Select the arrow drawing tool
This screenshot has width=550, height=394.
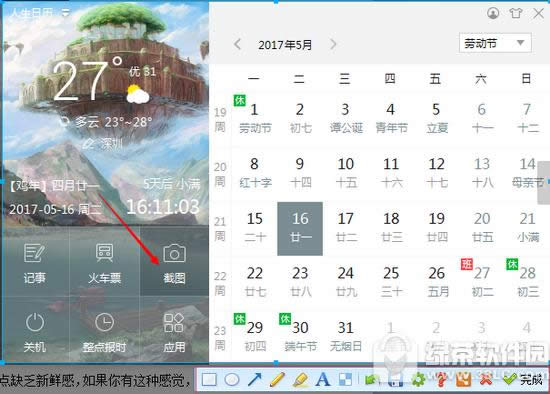click(255, 379)
